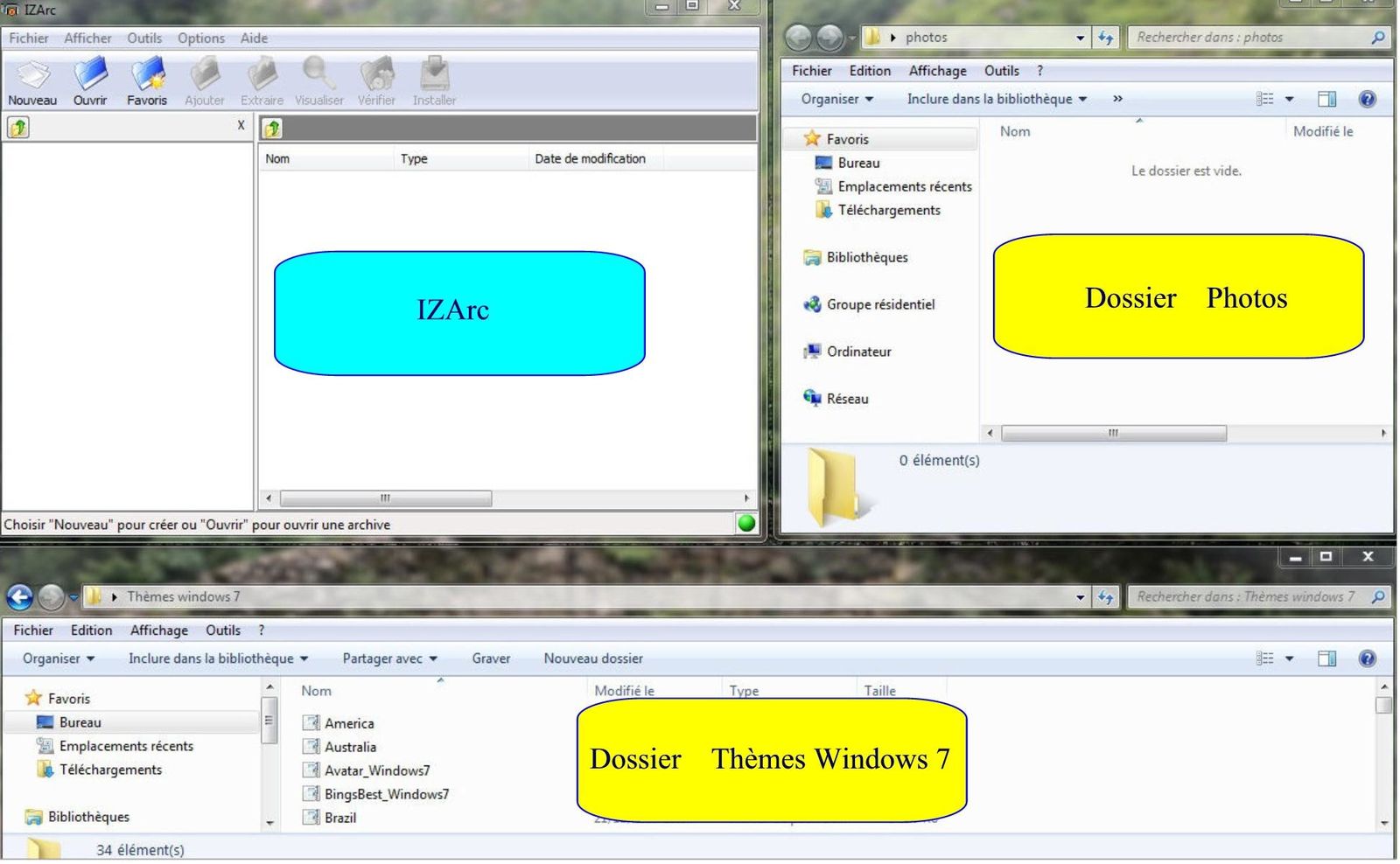The width and height of the screenshot is (1400, 864).
Task: Click the 'Modifié le' column header in photos window
Action: pos(1322,131)
